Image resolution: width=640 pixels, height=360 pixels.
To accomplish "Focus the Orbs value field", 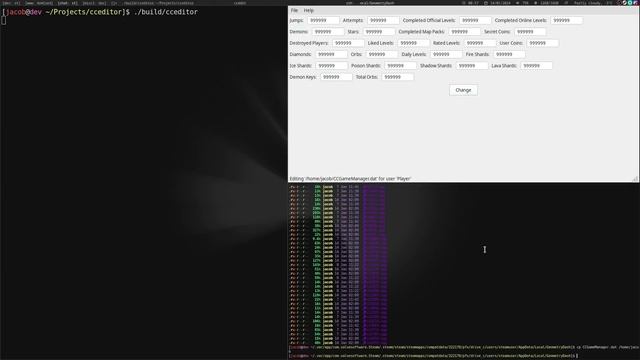I will click(x=382, y=54).
